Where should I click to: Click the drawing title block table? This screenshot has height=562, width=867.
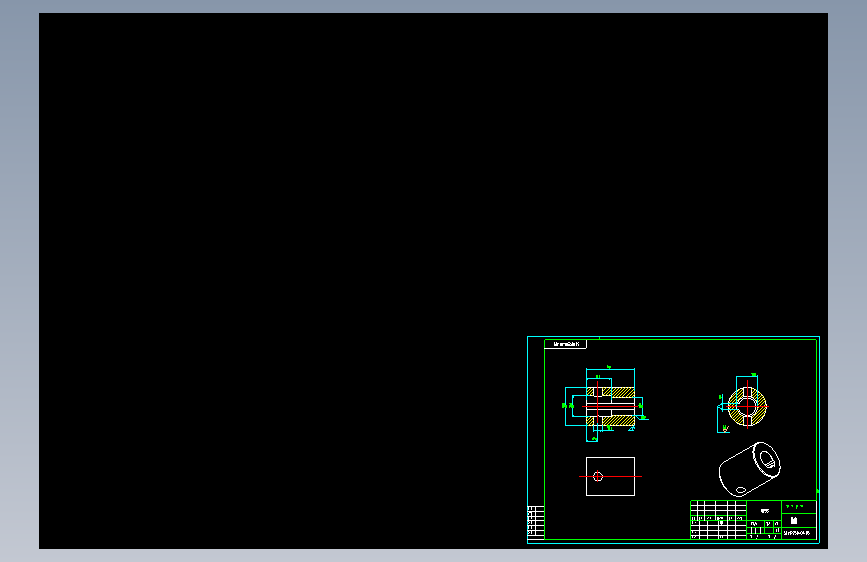pyautogui.click(x=754, y=519)
